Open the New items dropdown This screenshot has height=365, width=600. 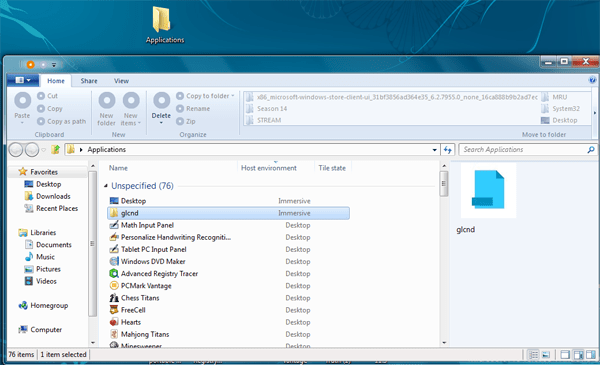[x=131, y=109]
